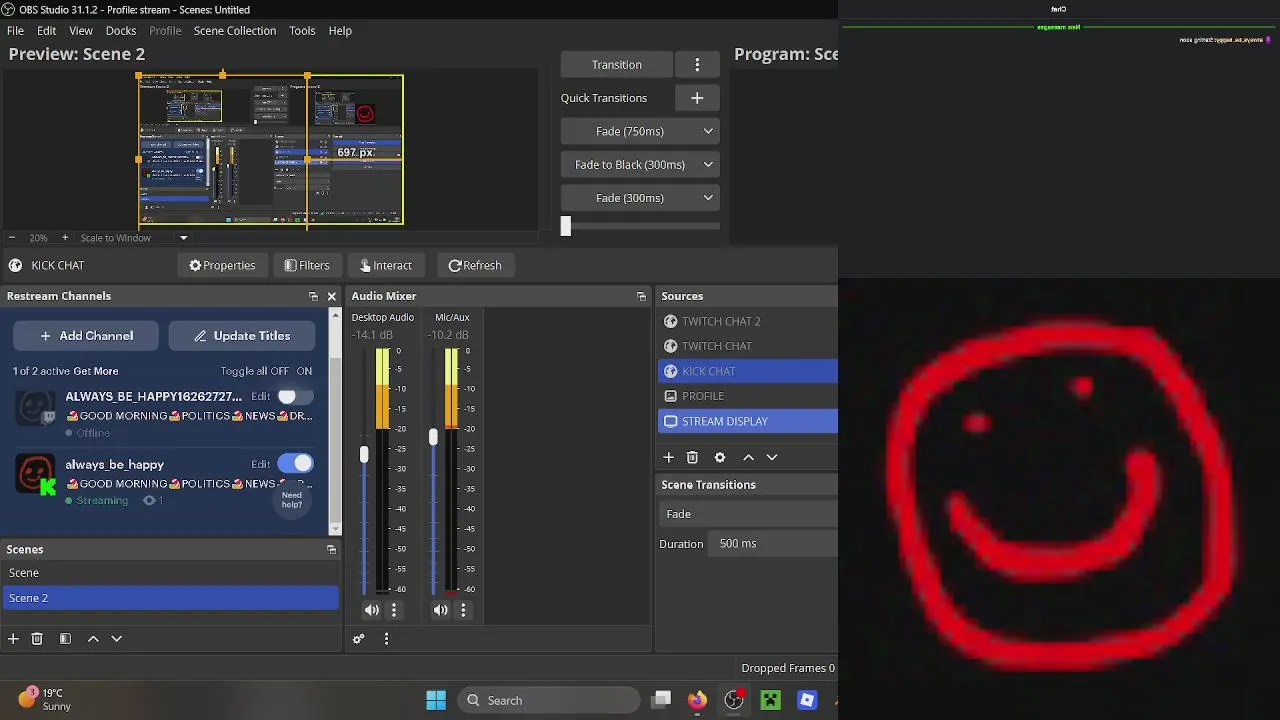Image resolution: width=1280 pixels, height=720 pixels.
Task: Move the source up in the Sources toolbar
Action: coord(748,457)
